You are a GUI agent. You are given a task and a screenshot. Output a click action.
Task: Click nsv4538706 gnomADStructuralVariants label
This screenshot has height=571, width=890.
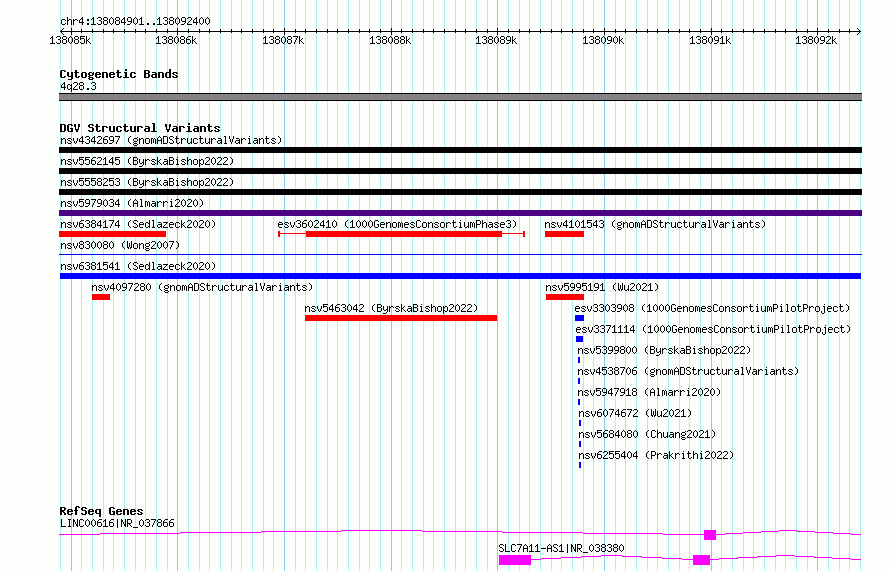(688, 371)
